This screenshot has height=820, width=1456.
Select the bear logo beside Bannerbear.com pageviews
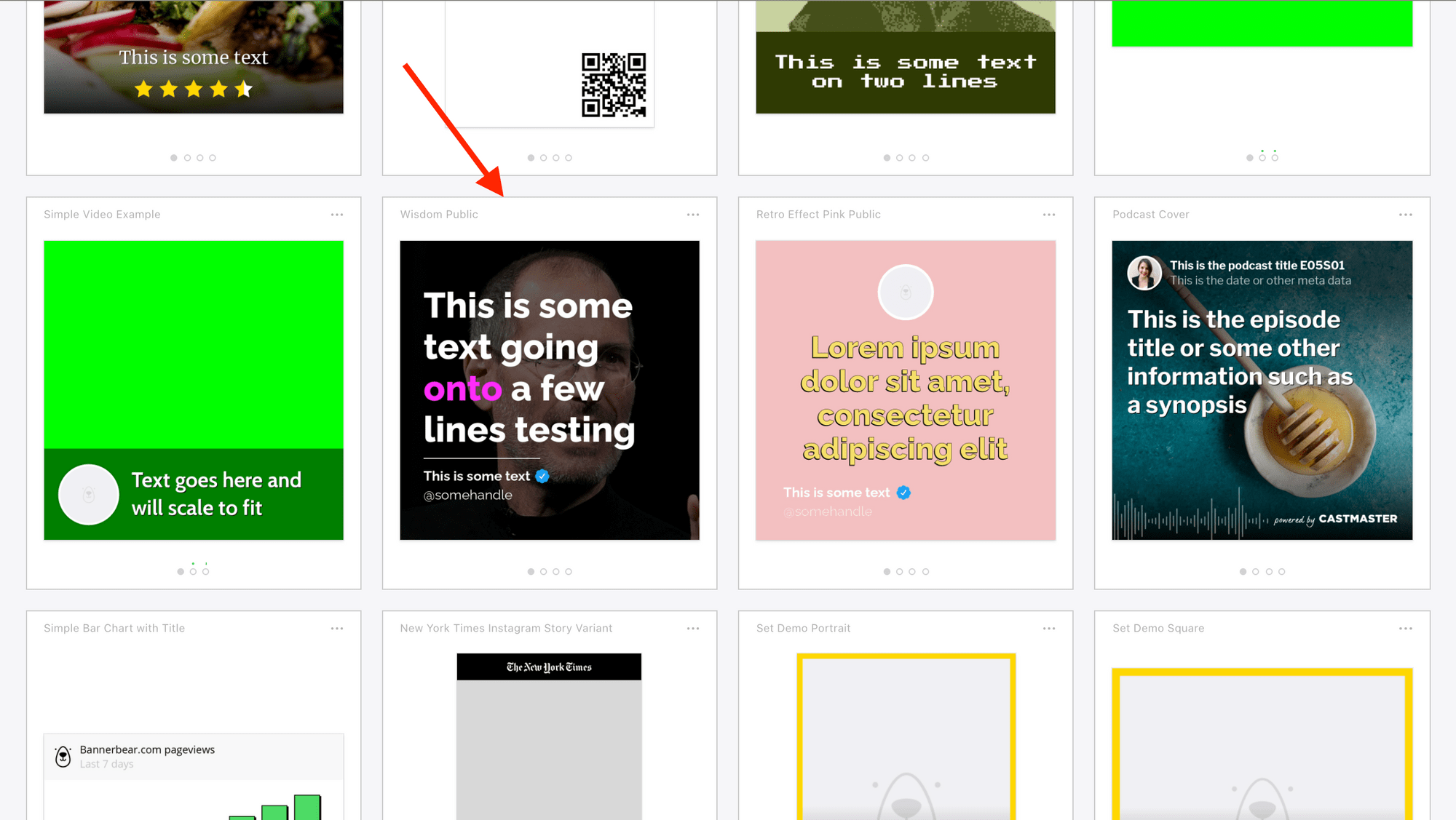(x=63, y=757)
